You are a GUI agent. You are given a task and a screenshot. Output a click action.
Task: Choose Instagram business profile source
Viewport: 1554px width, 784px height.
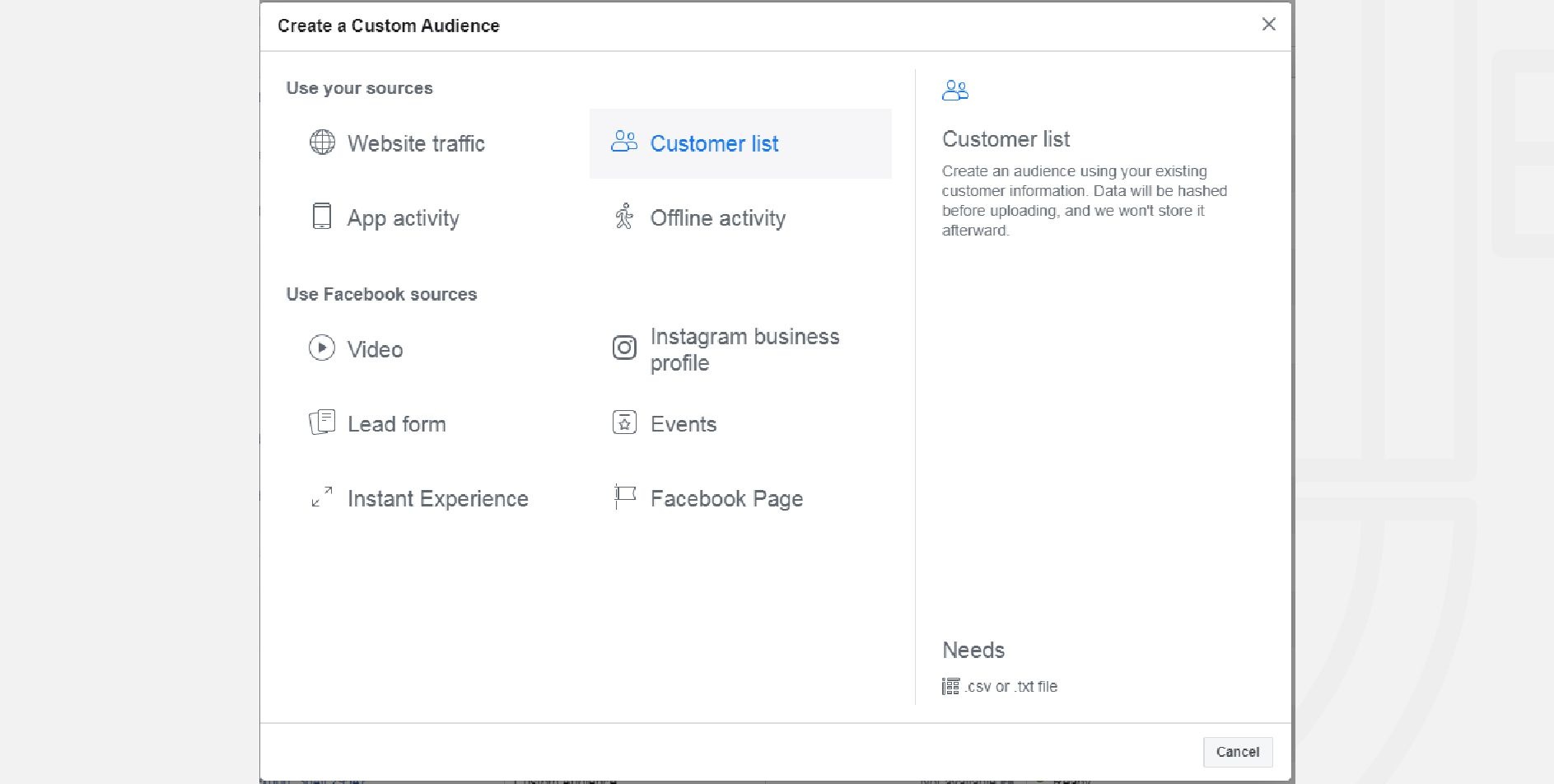[x=744, y=349]
